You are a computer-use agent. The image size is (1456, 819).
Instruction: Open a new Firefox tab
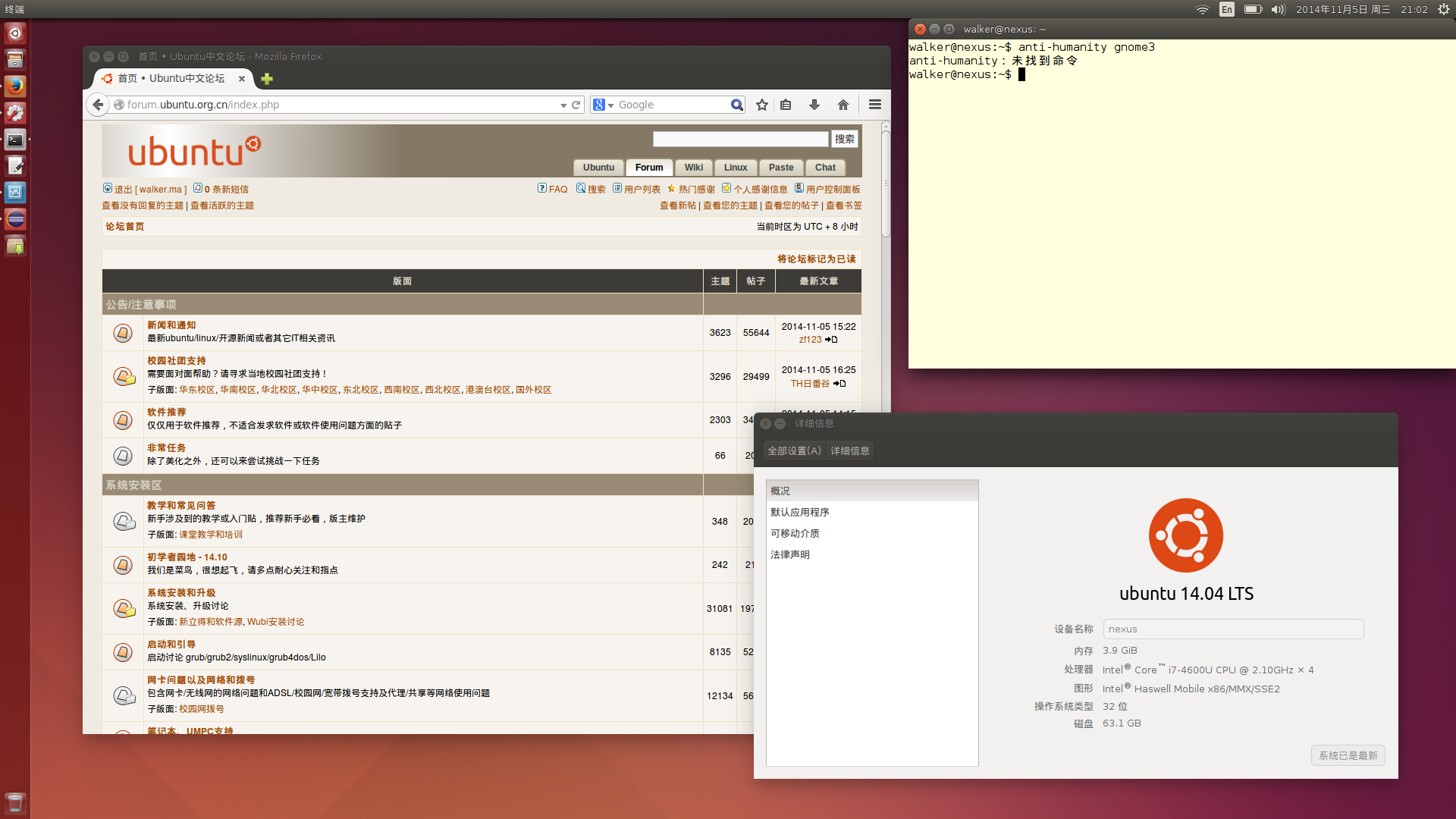267,79
